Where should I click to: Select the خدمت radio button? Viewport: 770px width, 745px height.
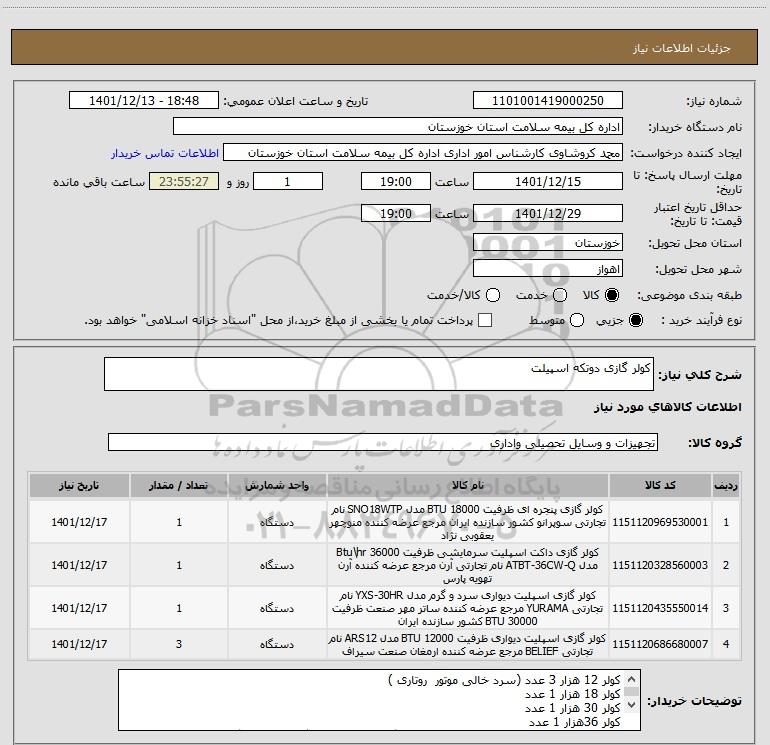pos(560,295)
